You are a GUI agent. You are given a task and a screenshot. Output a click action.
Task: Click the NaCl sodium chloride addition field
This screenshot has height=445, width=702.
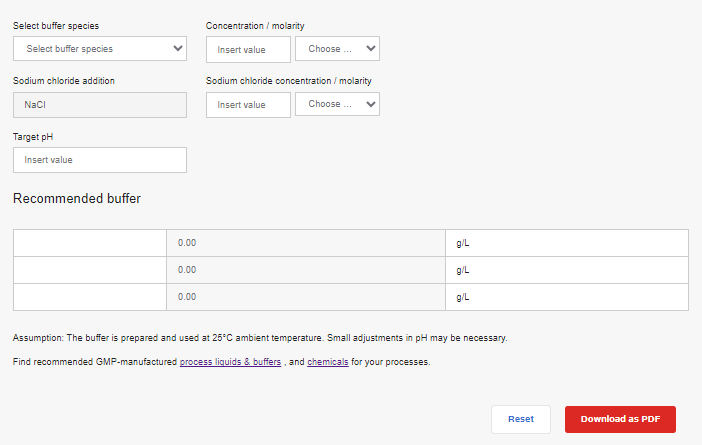pyautogui.click(x=99, y=105)
